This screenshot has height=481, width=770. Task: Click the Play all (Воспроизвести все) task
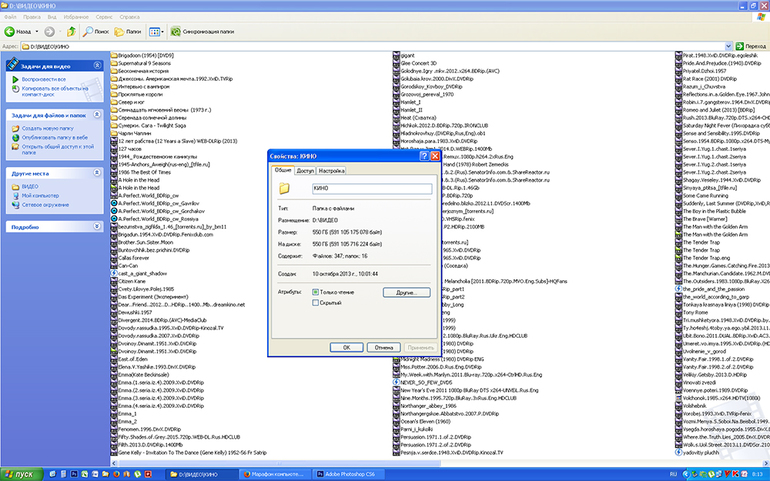pyautogui.click(x=44, y=79)
